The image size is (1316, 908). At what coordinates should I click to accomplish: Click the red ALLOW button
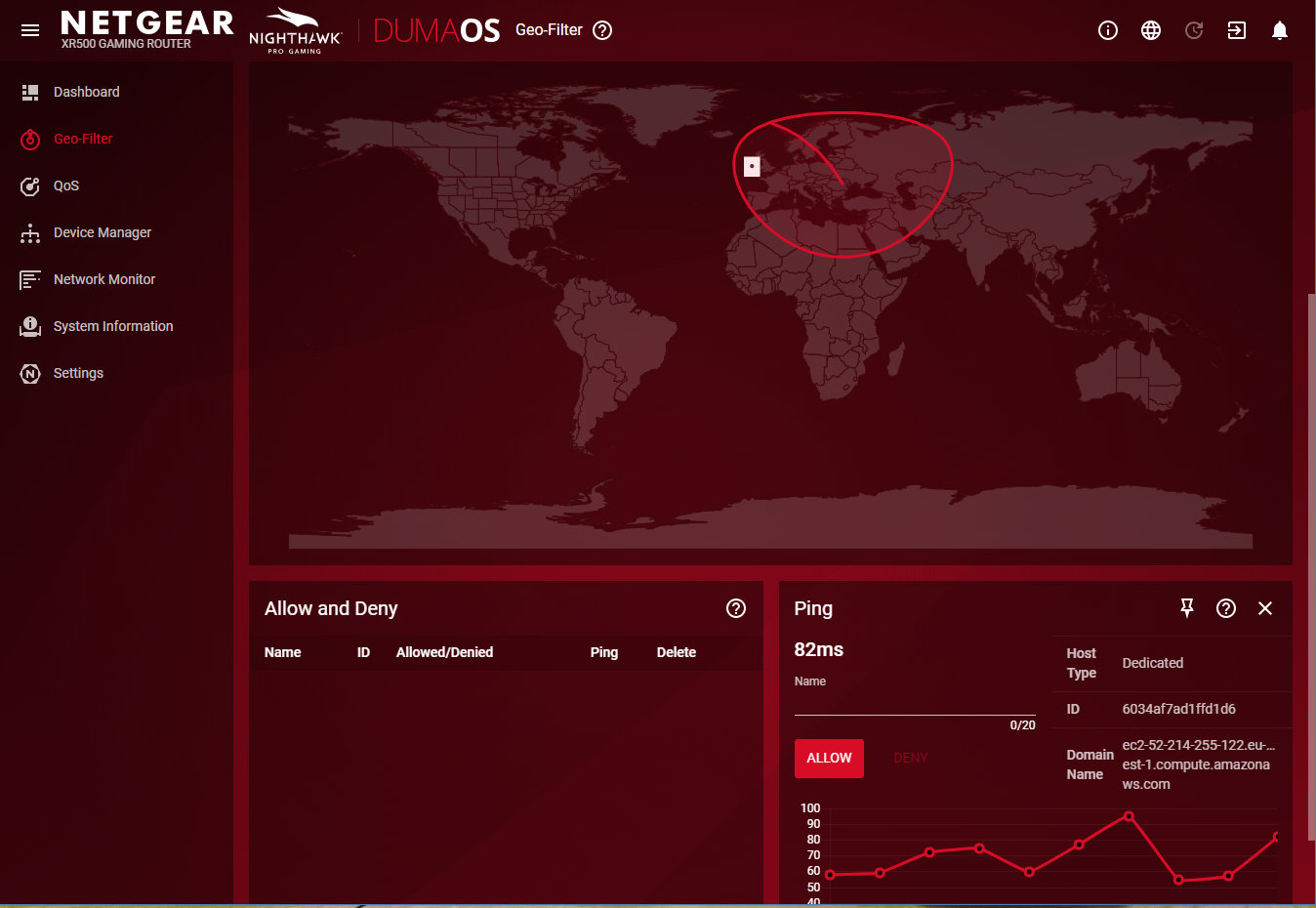pos(829,759)
